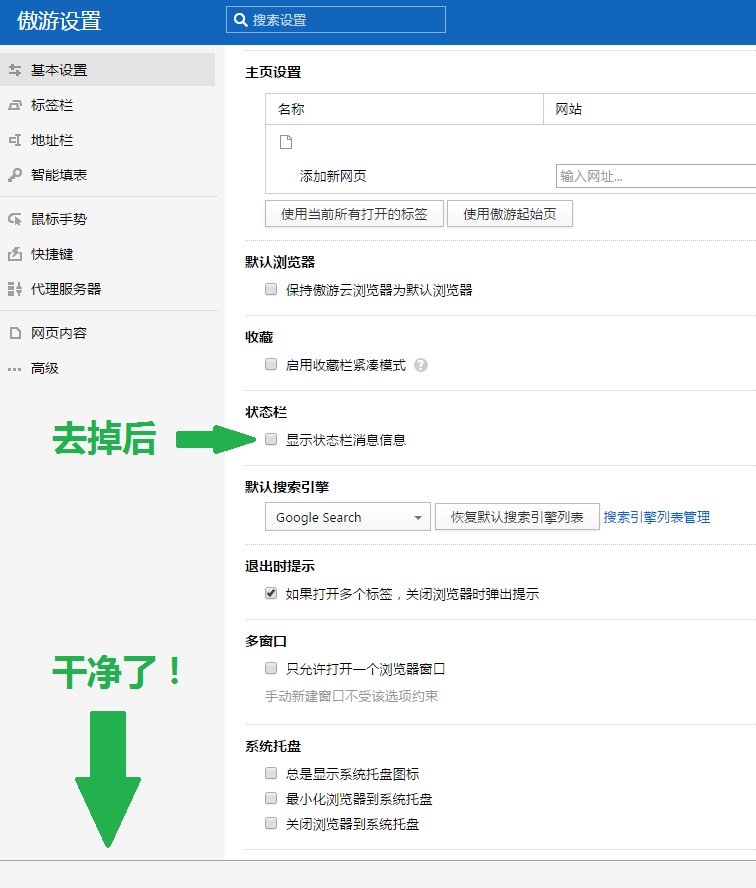Click the 默认搜索引擎 heading

287,487
